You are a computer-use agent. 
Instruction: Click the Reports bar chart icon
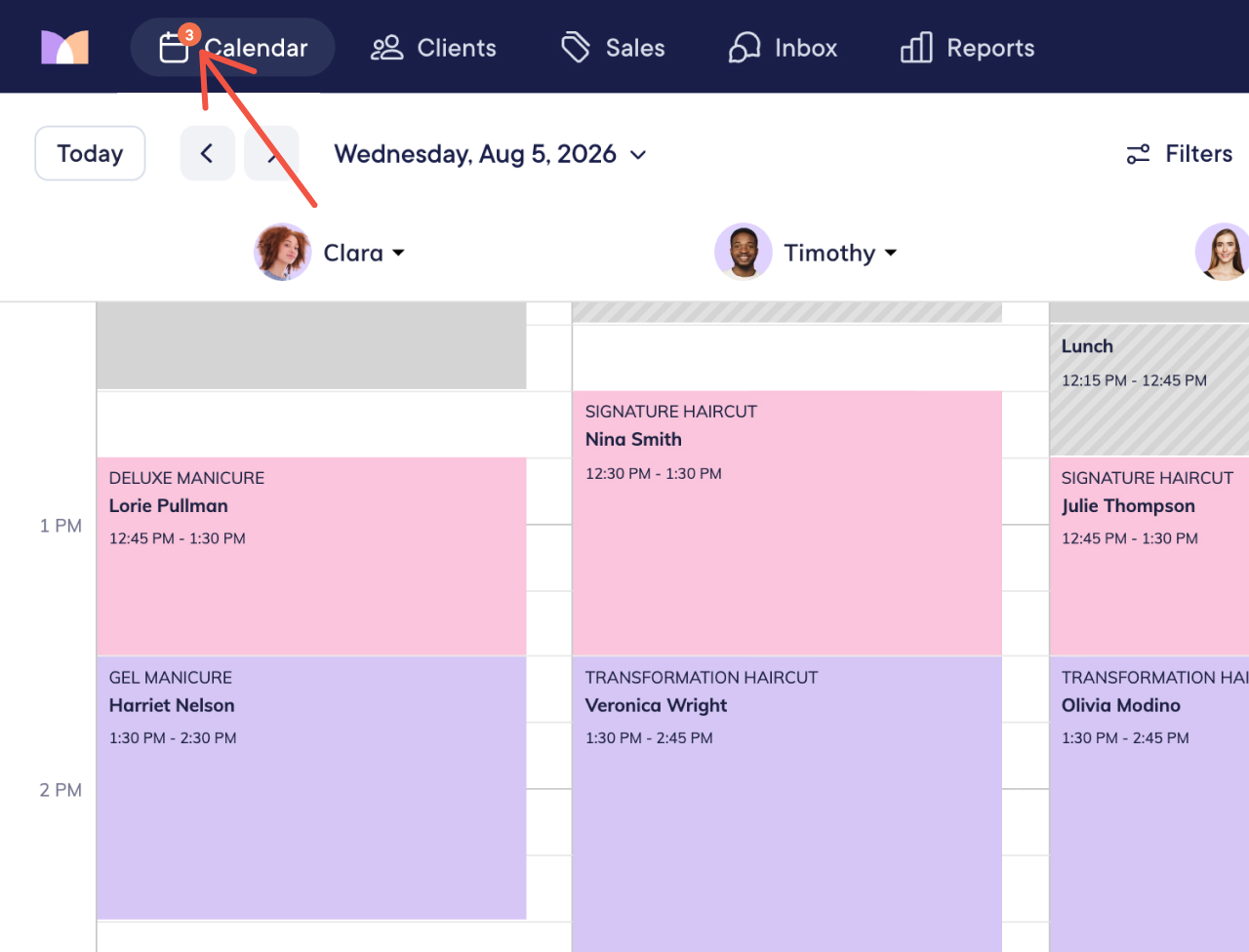coord(916,47)
